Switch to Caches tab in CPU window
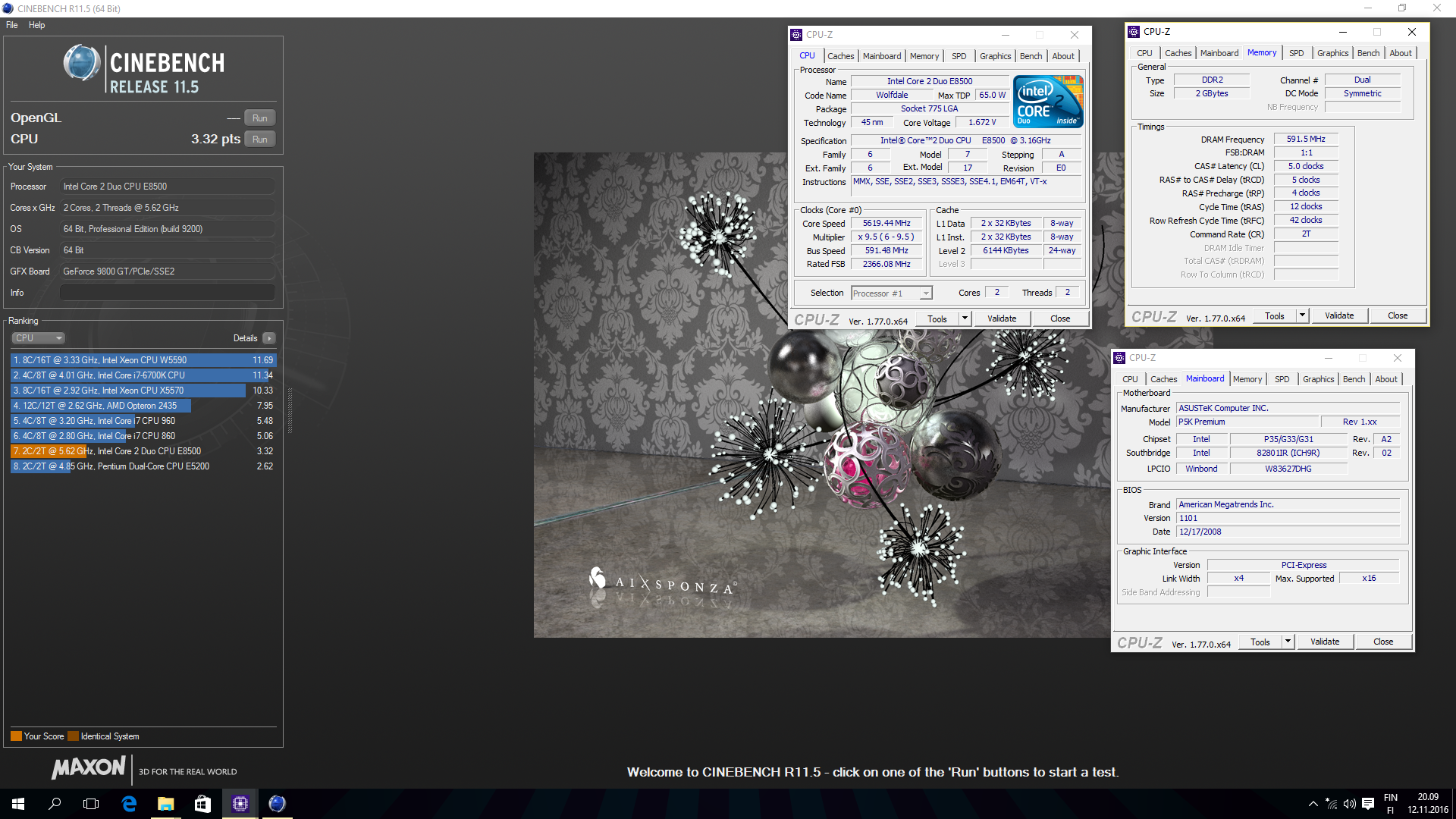Viewport: 1456px width, 819px height. coord(840,56)
